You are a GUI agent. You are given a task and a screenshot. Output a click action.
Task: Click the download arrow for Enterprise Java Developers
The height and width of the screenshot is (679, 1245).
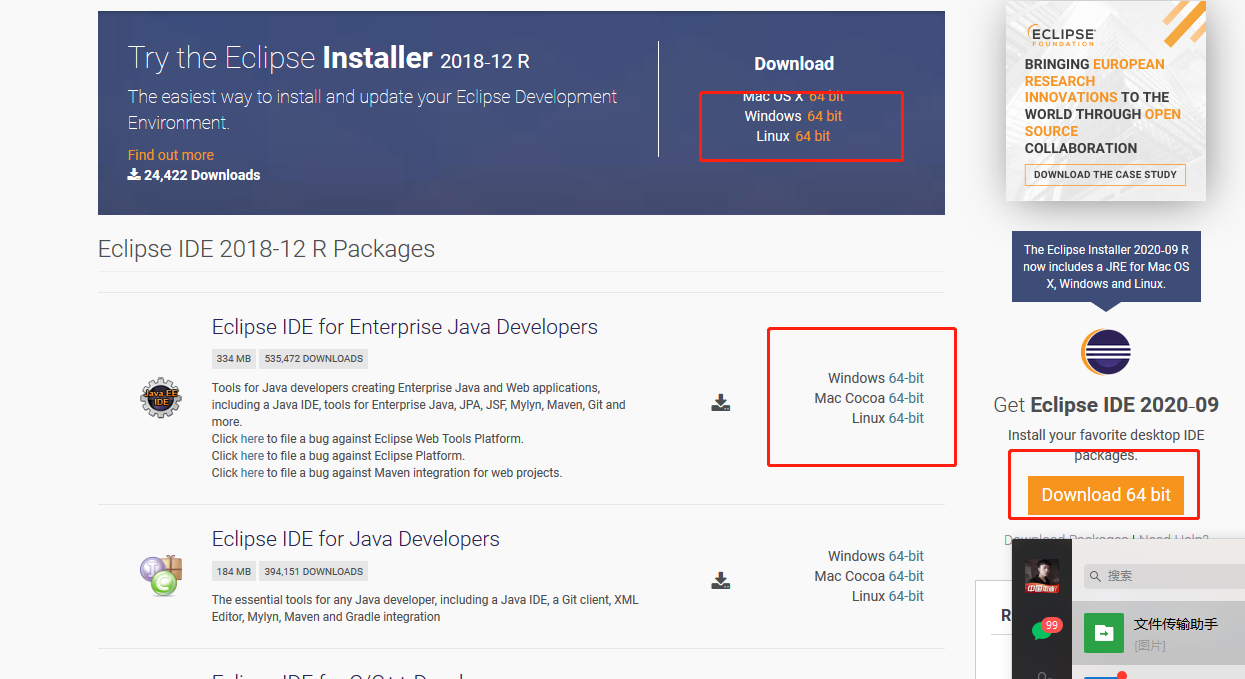[x=721, y=402]
